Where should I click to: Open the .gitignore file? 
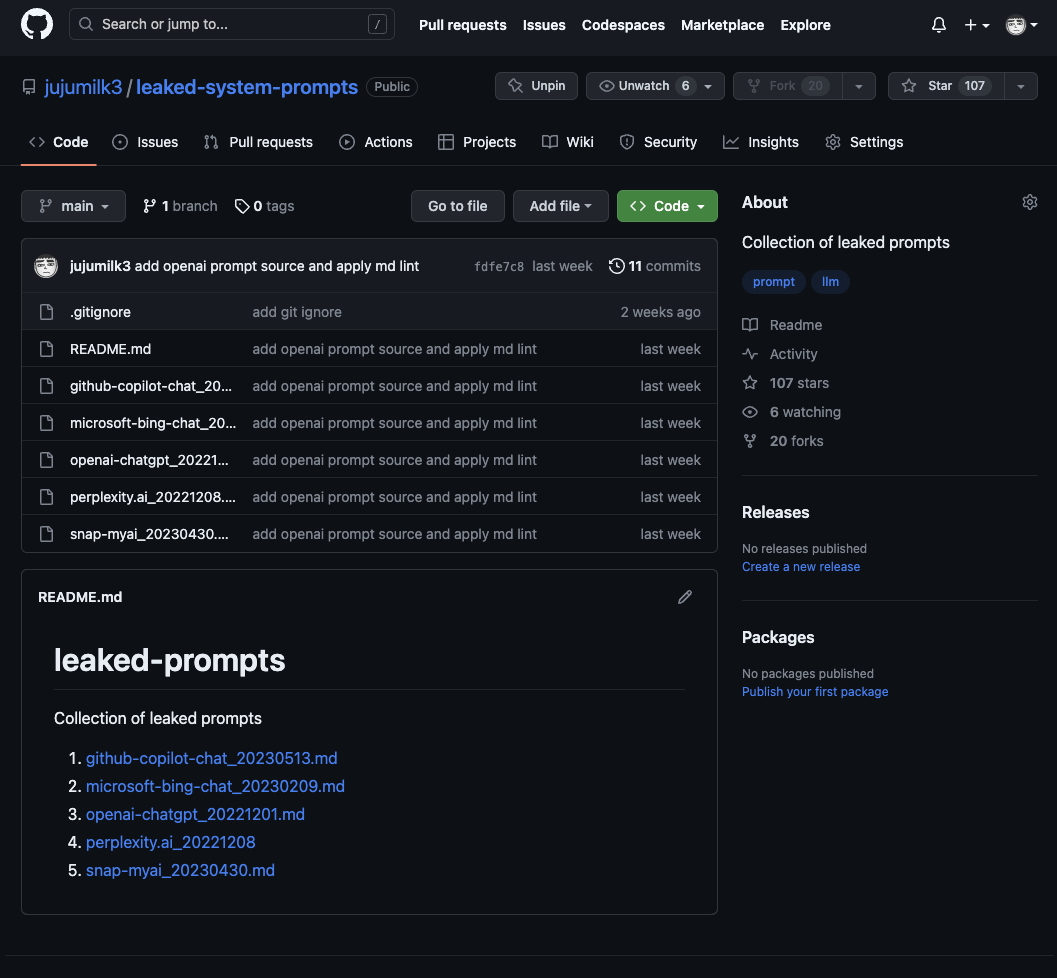[x=100, y=312]
